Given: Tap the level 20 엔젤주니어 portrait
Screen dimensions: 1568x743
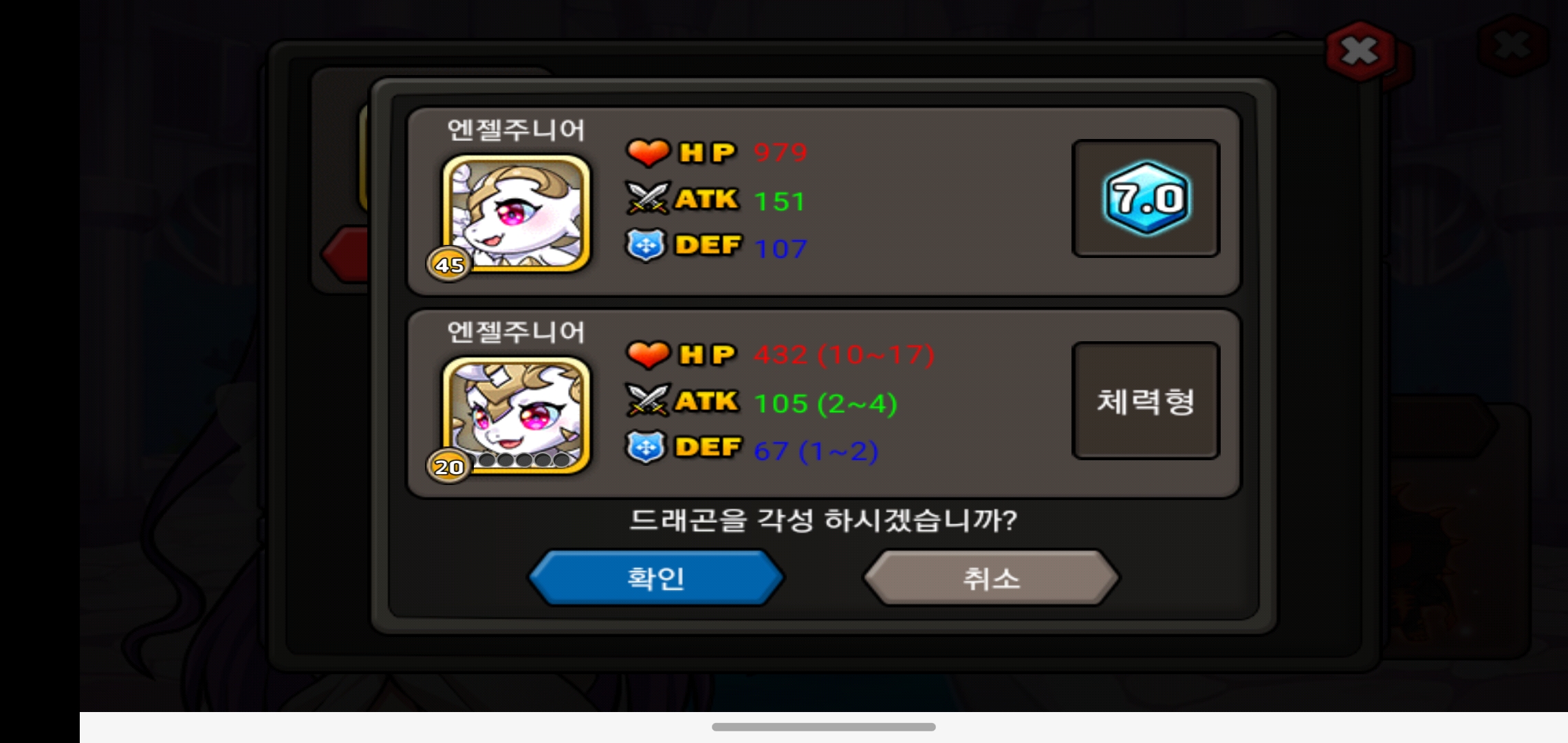Looking at the screenshot, I should [516, 415].
